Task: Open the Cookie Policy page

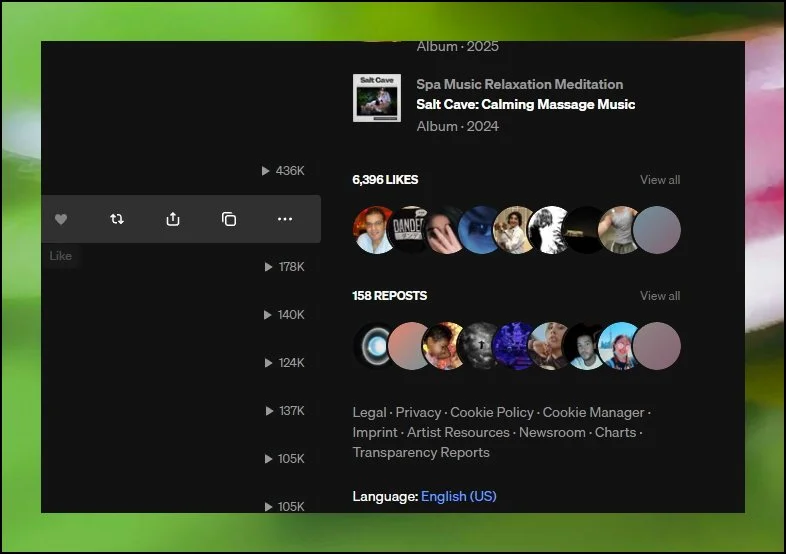Action: coord(492,412)
